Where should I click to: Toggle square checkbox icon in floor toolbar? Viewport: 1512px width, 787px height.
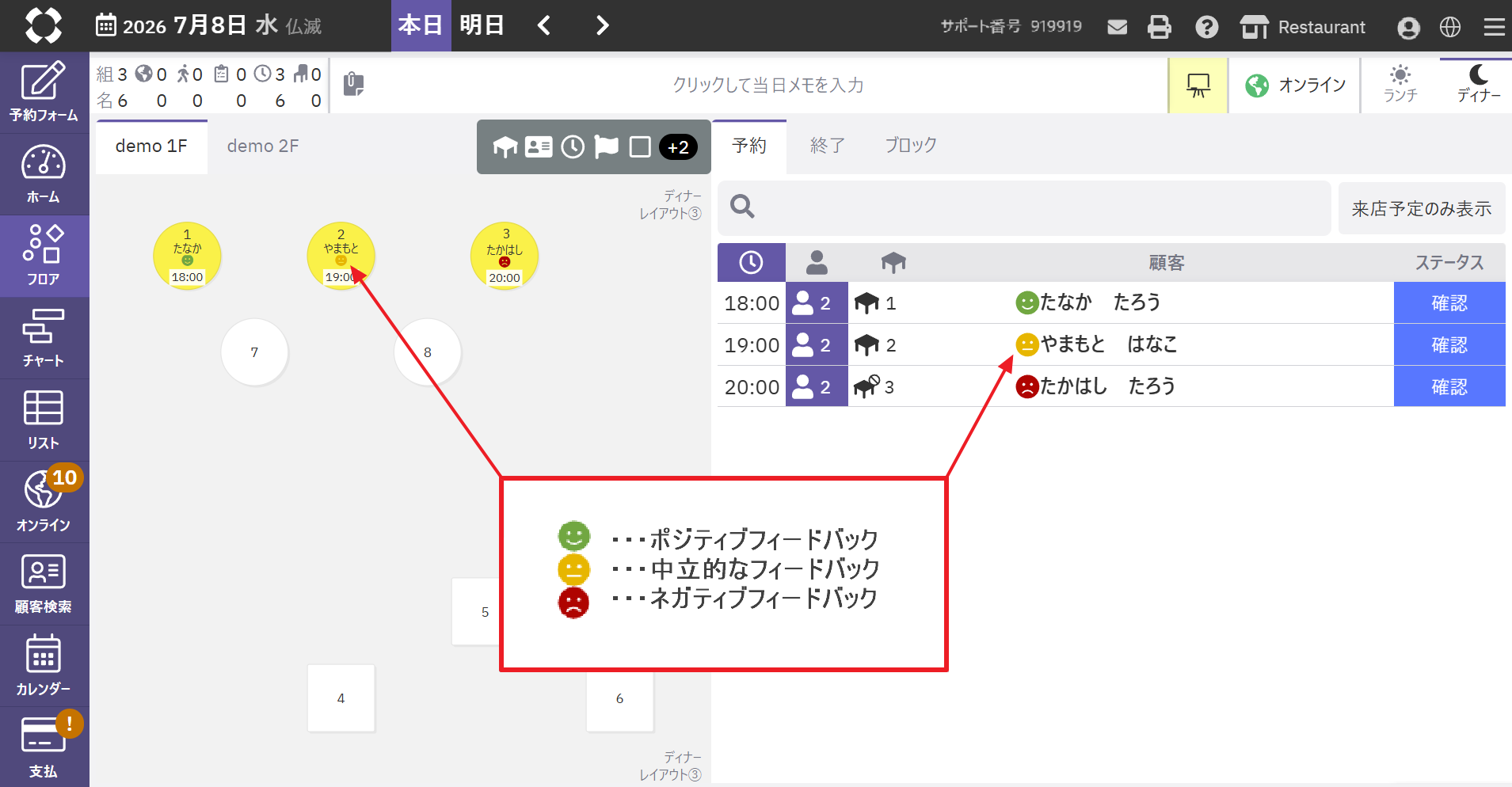coord(640,147)
